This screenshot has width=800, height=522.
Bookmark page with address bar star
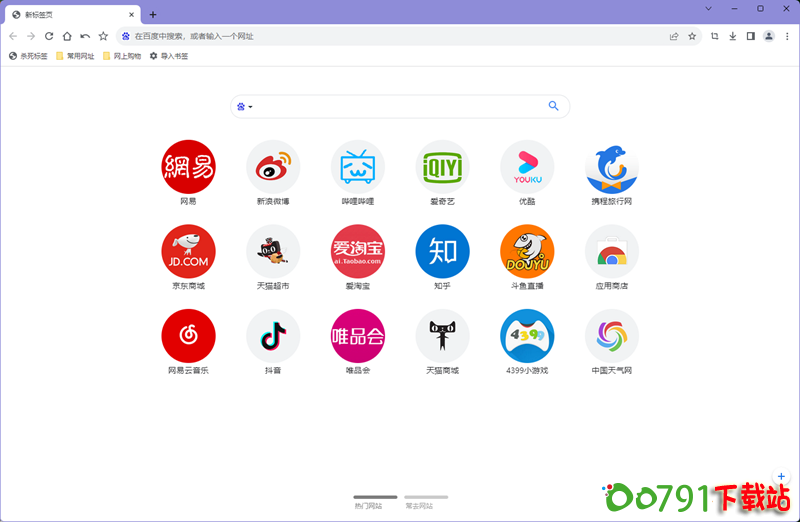click(x=692, y=36)
